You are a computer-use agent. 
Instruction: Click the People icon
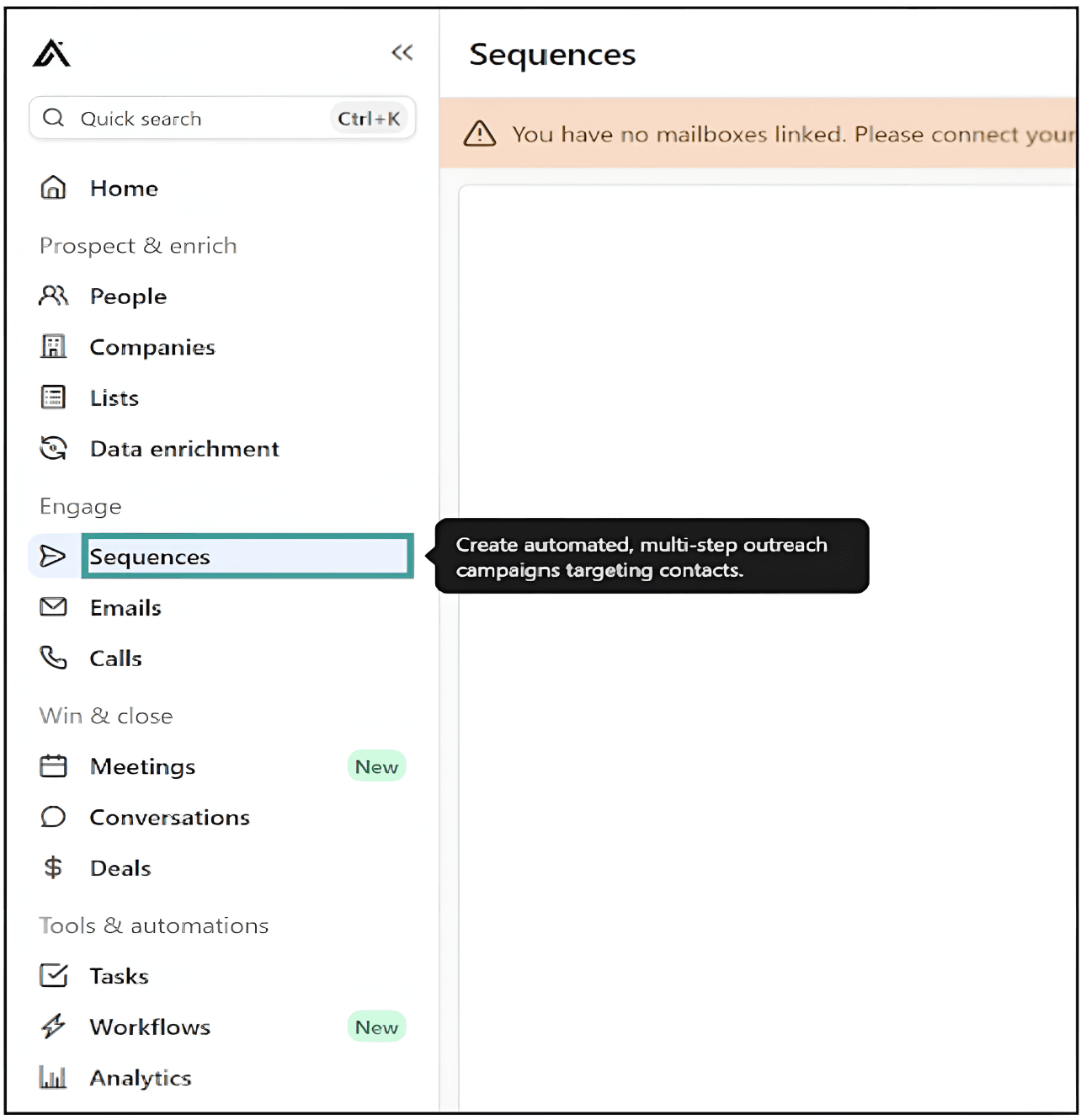(53, 296)
